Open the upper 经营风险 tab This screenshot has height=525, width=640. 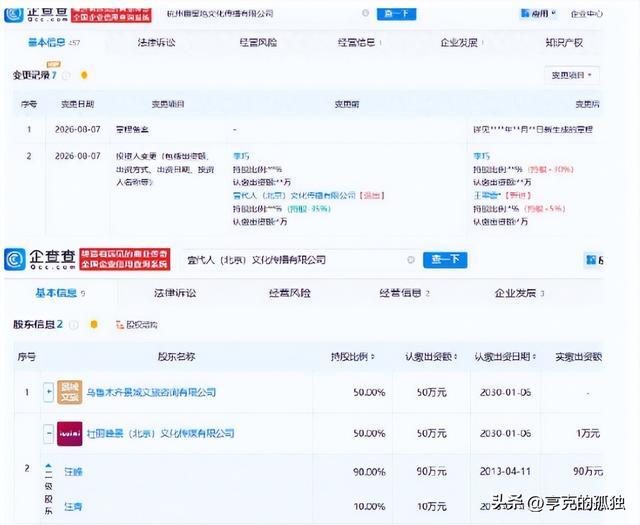click(x=258, y=42)
